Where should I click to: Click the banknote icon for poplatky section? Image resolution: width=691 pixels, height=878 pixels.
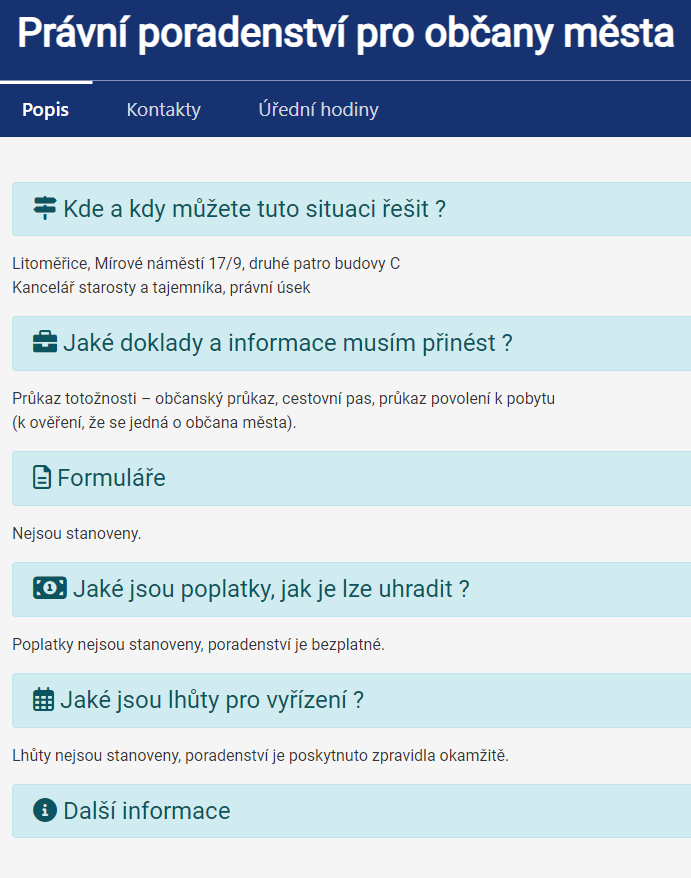point(49,588)
